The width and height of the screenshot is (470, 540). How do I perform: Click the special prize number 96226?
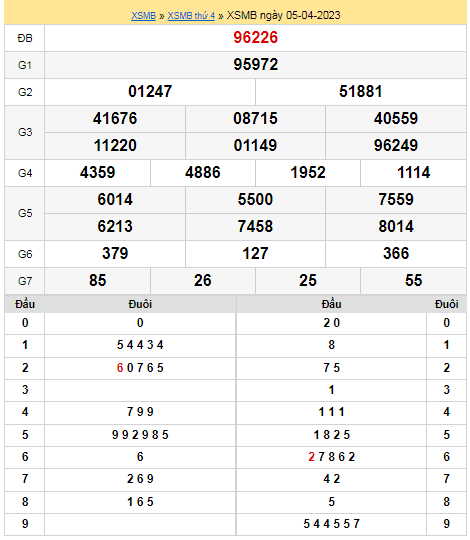(255, 37)
